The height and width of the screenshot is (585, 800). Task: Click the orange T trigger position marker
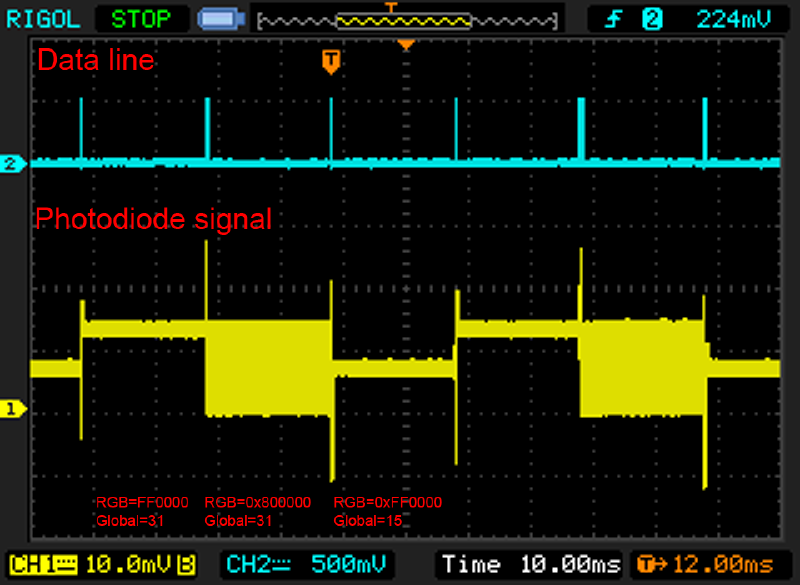tap(332, 61)
